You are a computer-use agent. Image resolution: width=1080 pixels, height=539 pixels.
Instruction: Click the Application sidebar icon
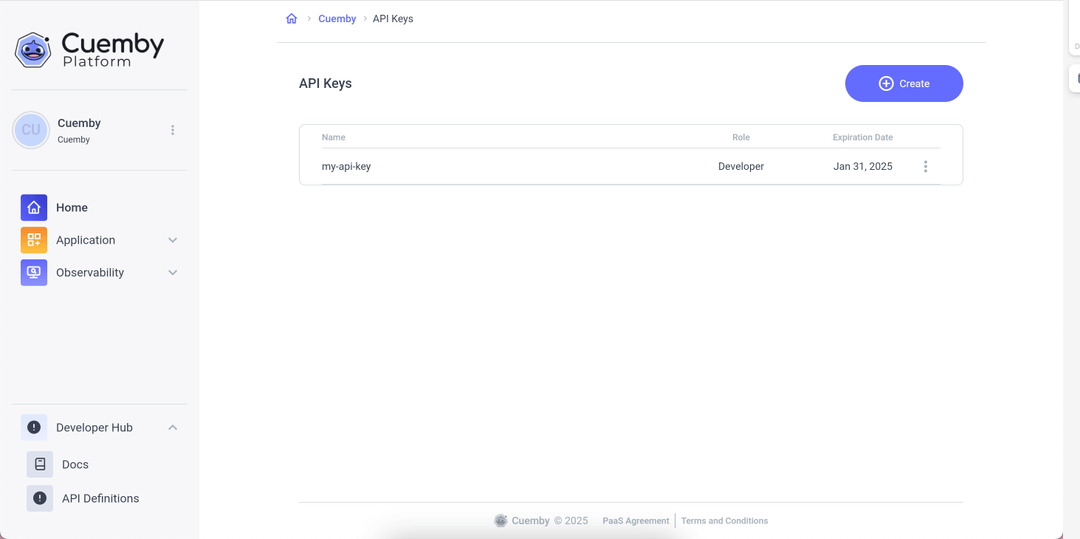(x=34, y=240)
